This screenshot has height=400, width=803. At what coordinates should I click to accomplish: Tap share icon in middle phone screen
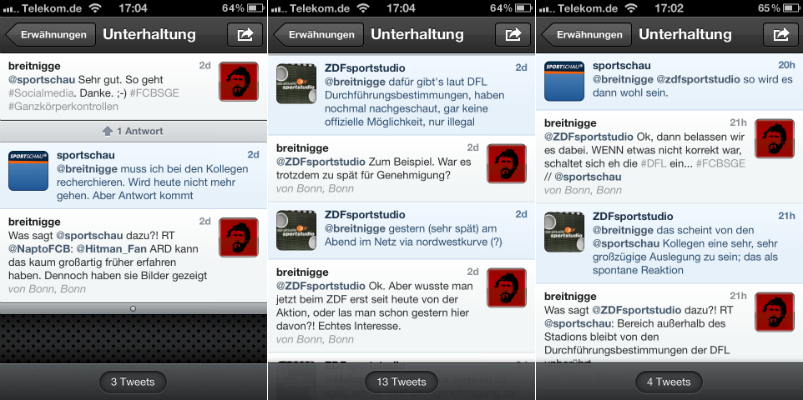[513, 35]
